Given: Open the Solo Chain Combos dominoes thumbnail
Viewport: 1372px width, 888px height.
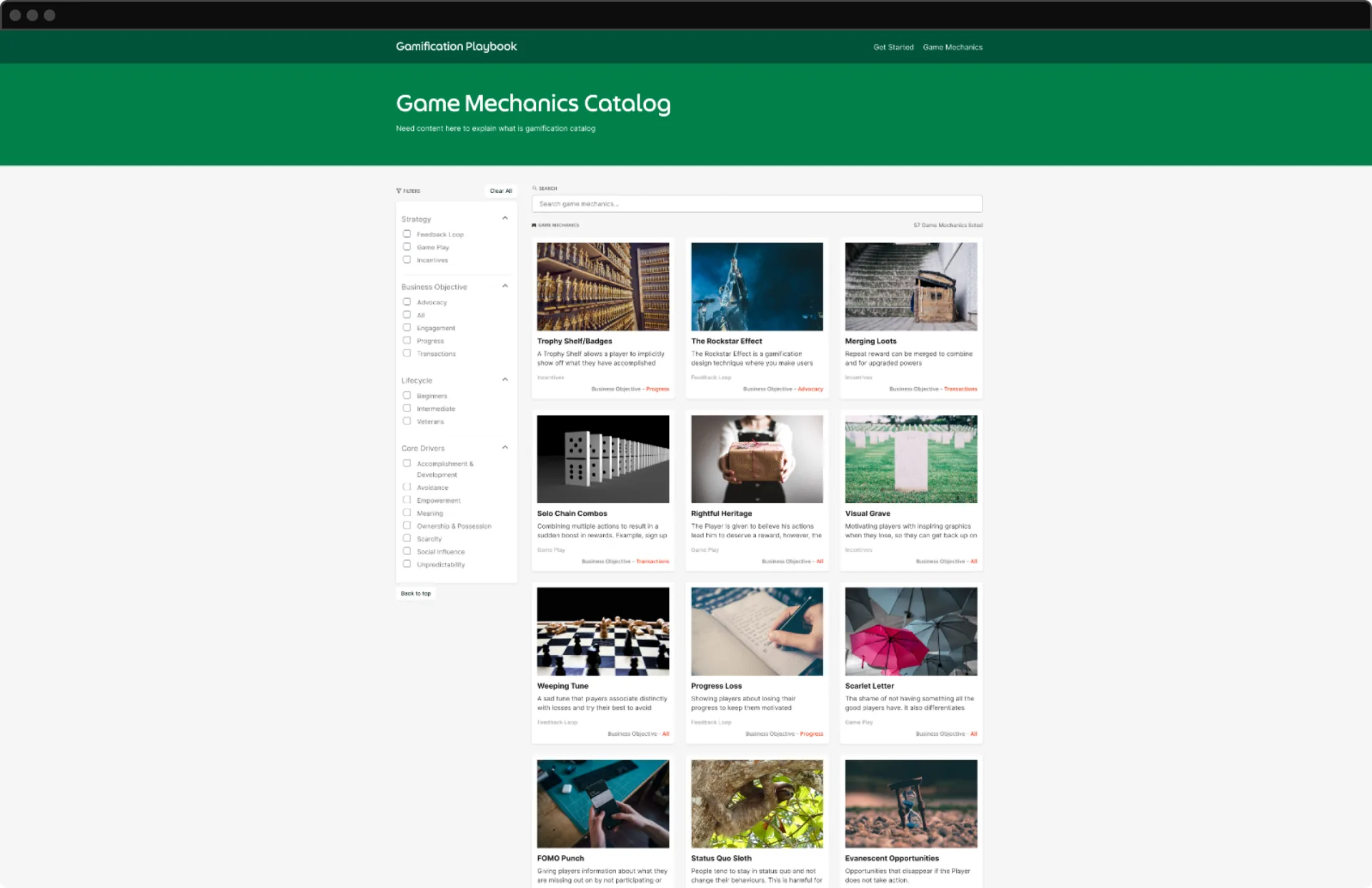Looking at the screenshot, I should 603,459.
